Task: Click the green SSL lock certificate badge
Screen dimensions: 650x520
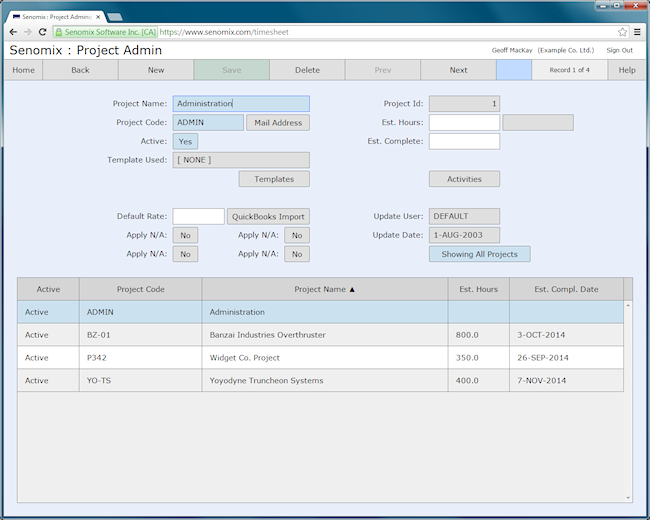Action: pyautogui.click(x=106, y=32)
